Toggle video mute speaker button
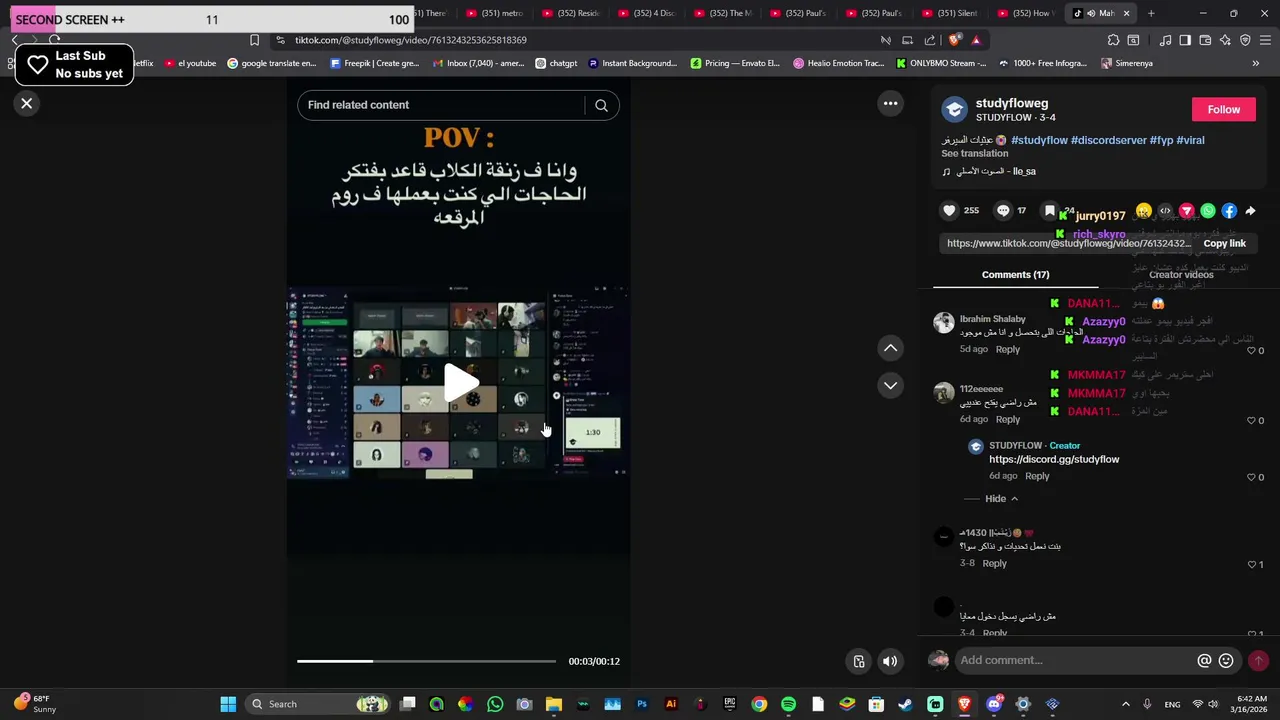This screenshot has width=1280, height=720. pos(889,661)
